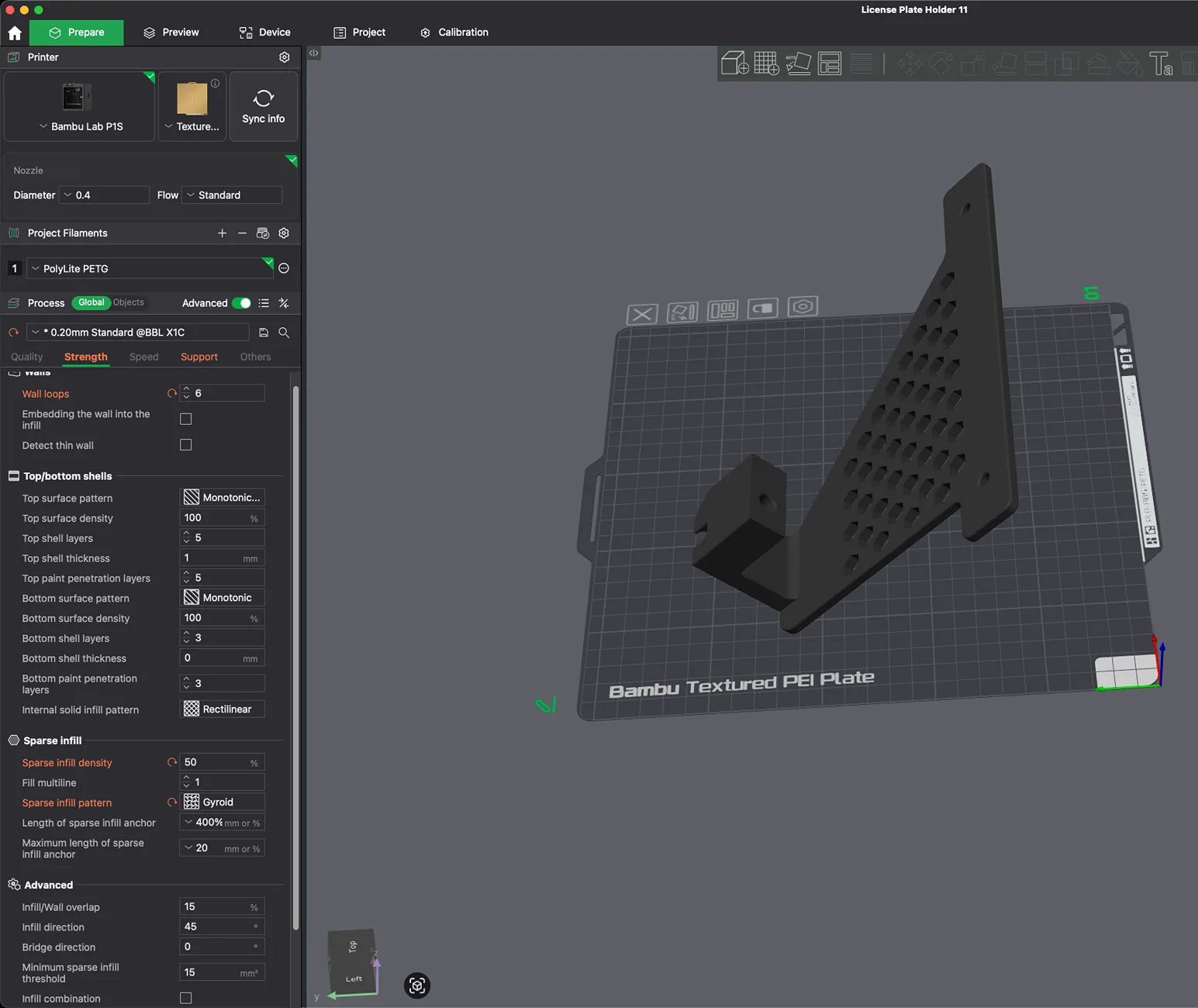Reset Wall loops to default
Viewport: 1198px width, 1008px height.
(x=172, y=394)
